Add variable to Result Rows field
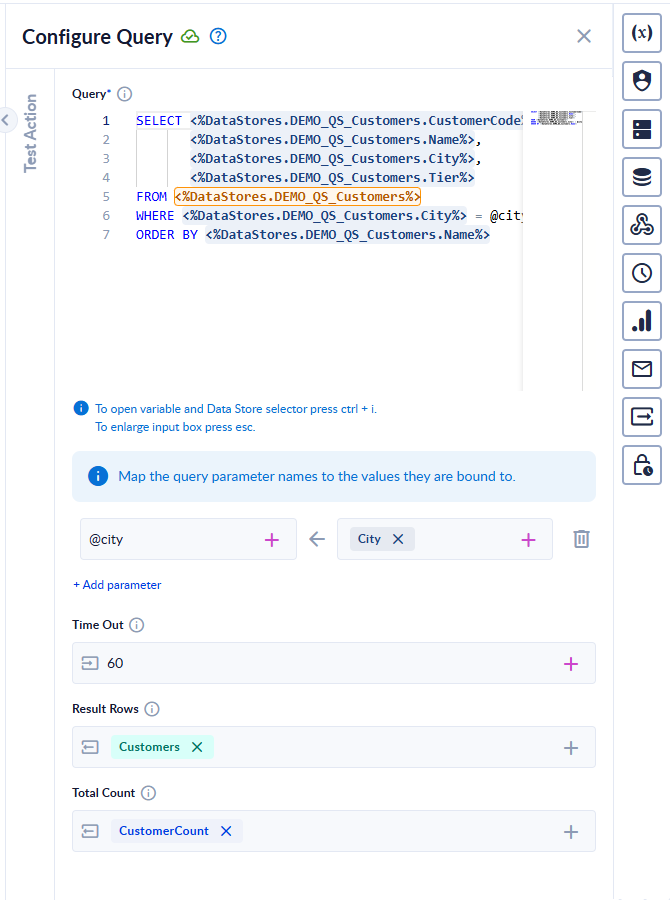This screenshot has height=900, width=670. coord(571,748)
